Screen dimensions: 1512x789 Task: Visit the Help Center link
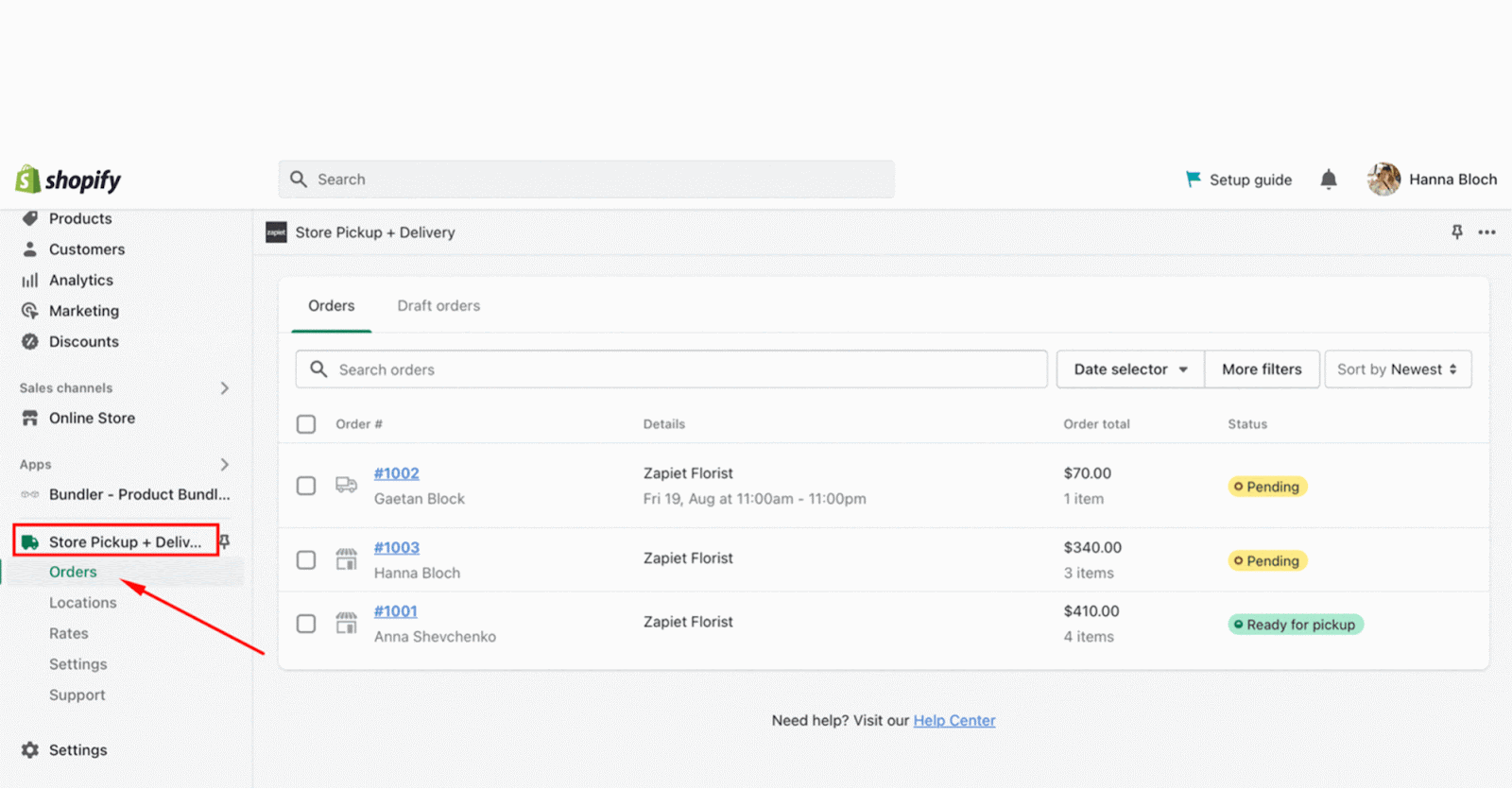[x=954, y=720]
